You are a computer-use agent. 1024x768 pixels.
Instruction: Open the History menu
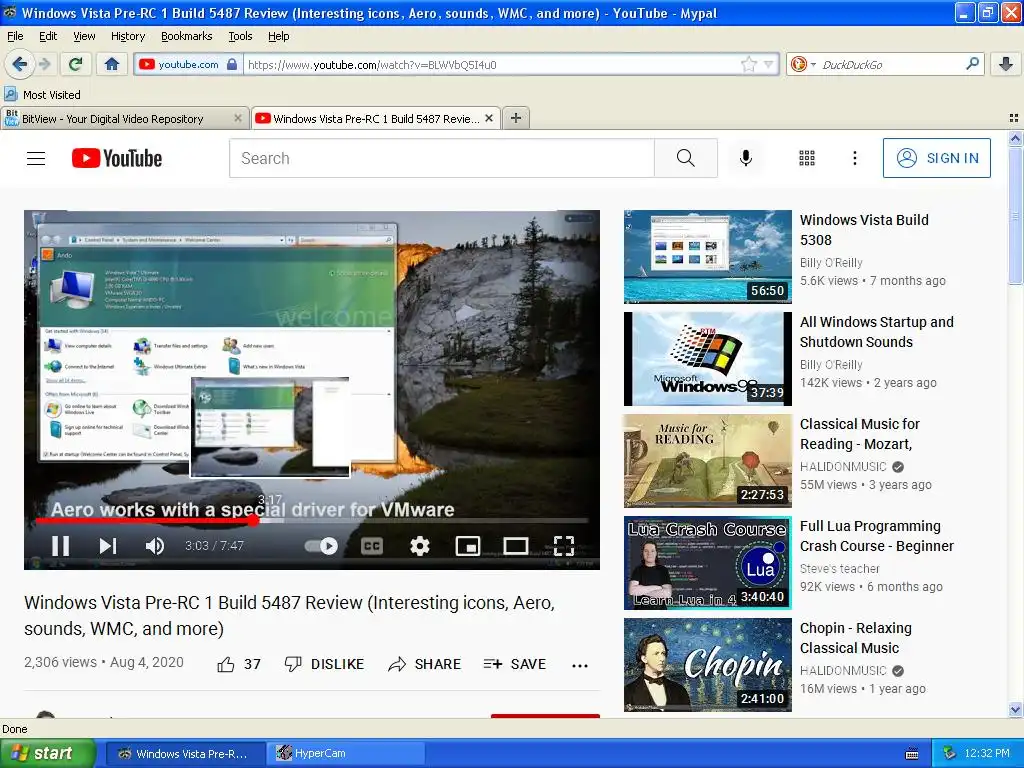[x=127, y=36]
